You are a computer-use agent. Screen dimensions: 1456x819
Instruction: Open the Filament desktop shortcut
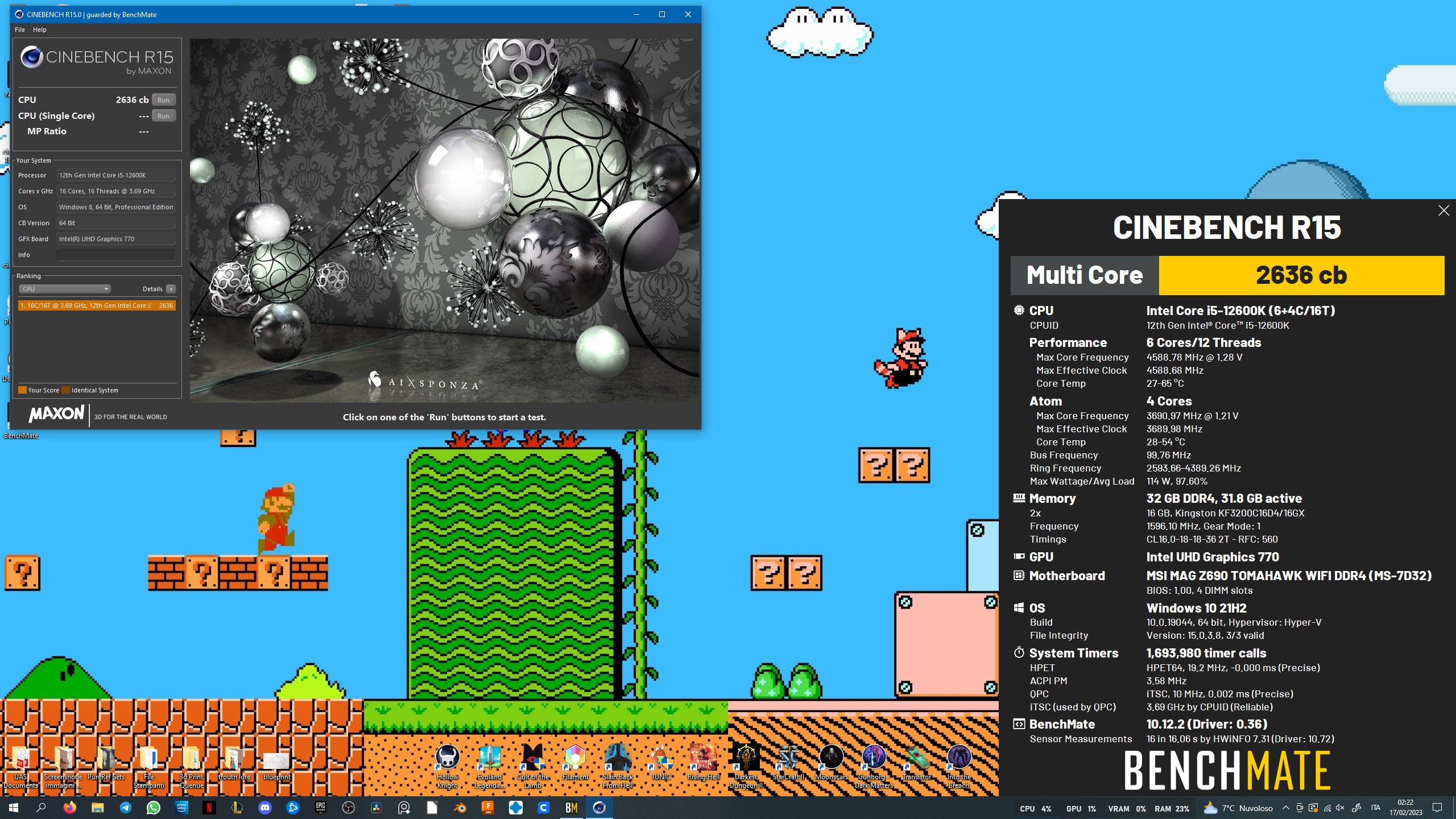(575, 763)
